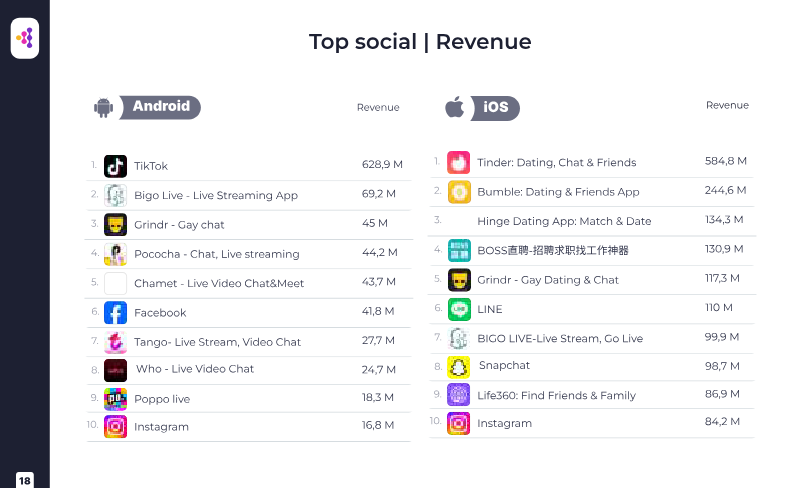Click Hinge Dating App: Match & Date
The width and height of the screenshot is (800, 488).
click(564, 221)
